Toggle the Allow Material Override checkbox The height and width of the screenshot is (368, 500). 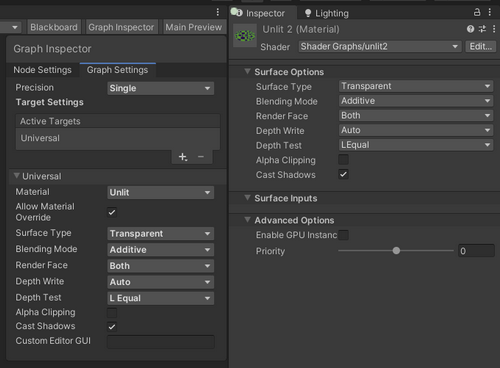[112, 212]
